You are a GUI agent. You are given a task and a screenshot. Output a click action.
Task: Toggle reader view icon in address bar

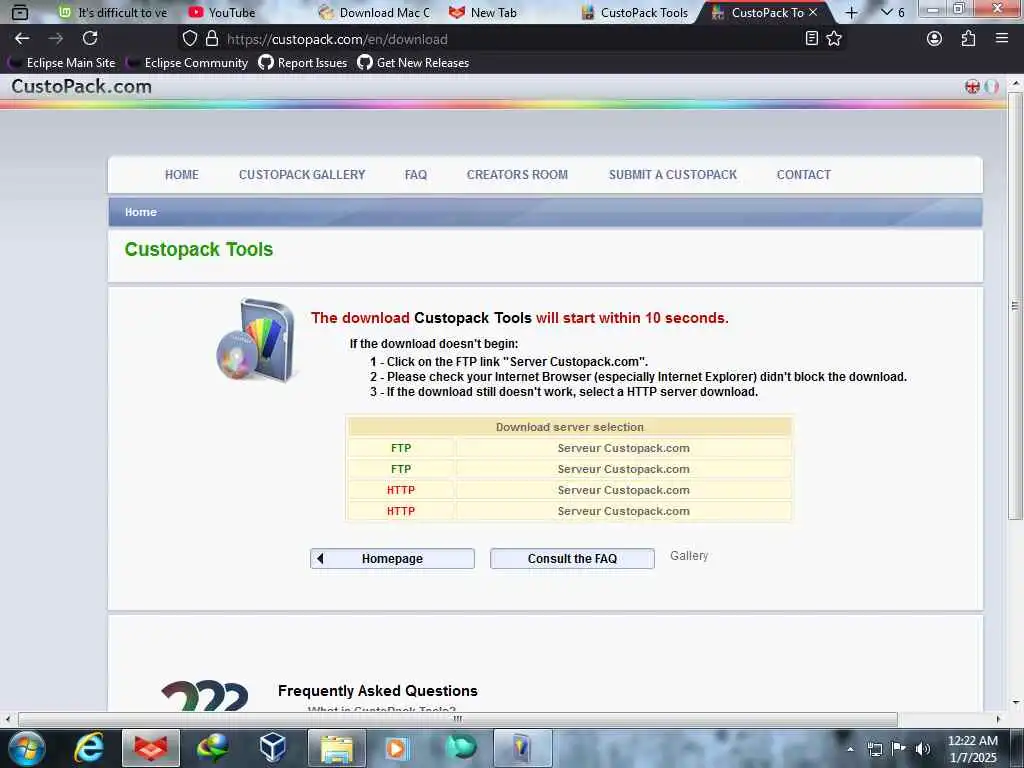[x=811, y=39]
